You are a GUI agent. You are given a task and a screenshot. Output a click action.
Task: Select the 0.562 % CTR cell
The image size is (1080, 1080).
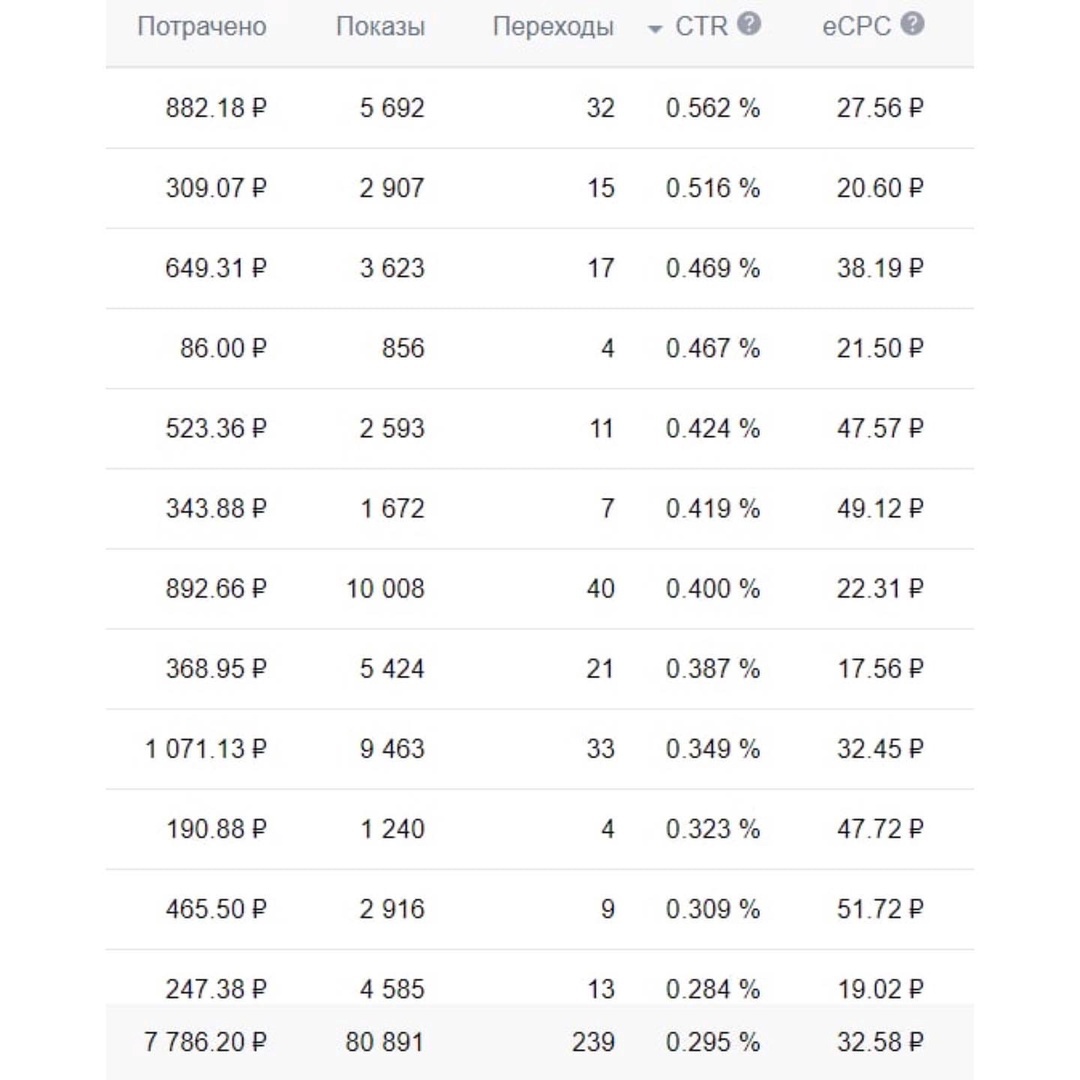pos(713,108)
